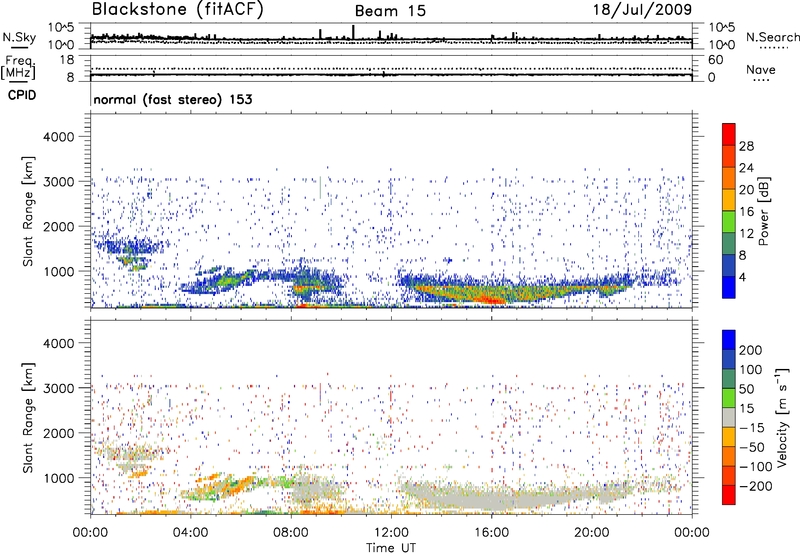The height and width of the screenshot is (554, 800).
Task: Pick teal Velocity segment between 50 and 100
Action: point(729,379)
